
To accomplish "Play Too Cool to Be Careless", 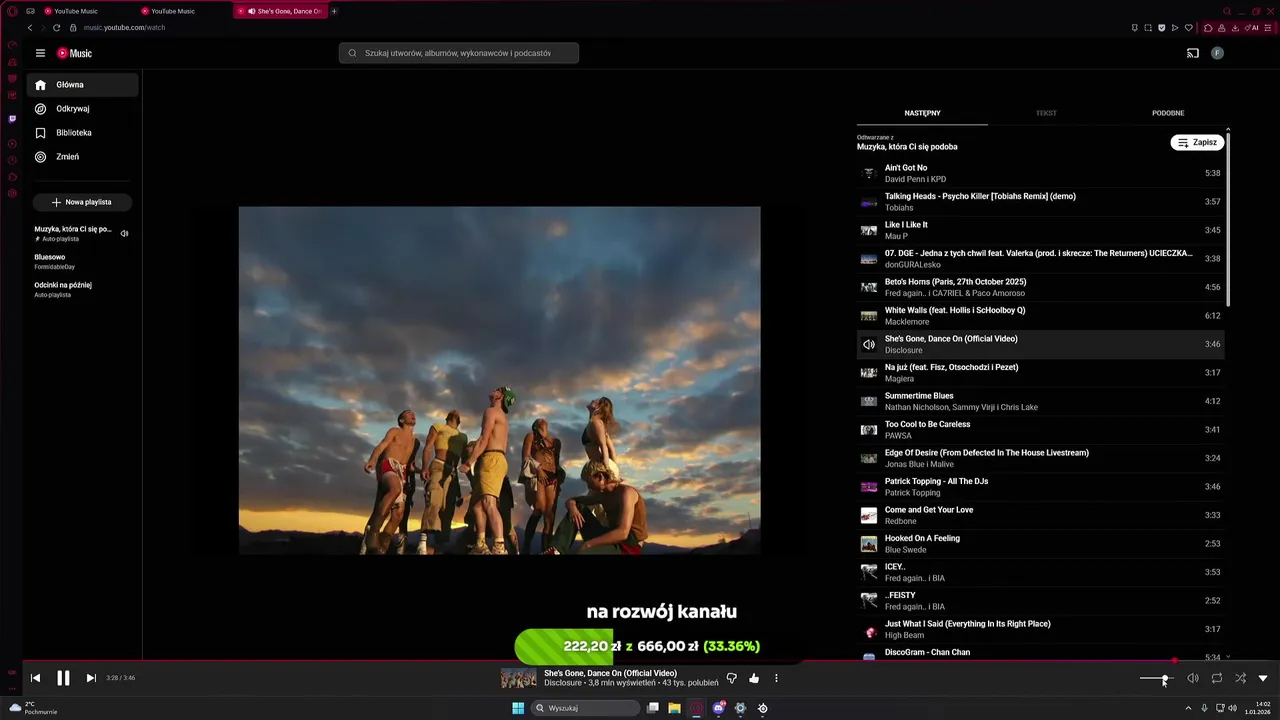I will [x=1040, y=430].
